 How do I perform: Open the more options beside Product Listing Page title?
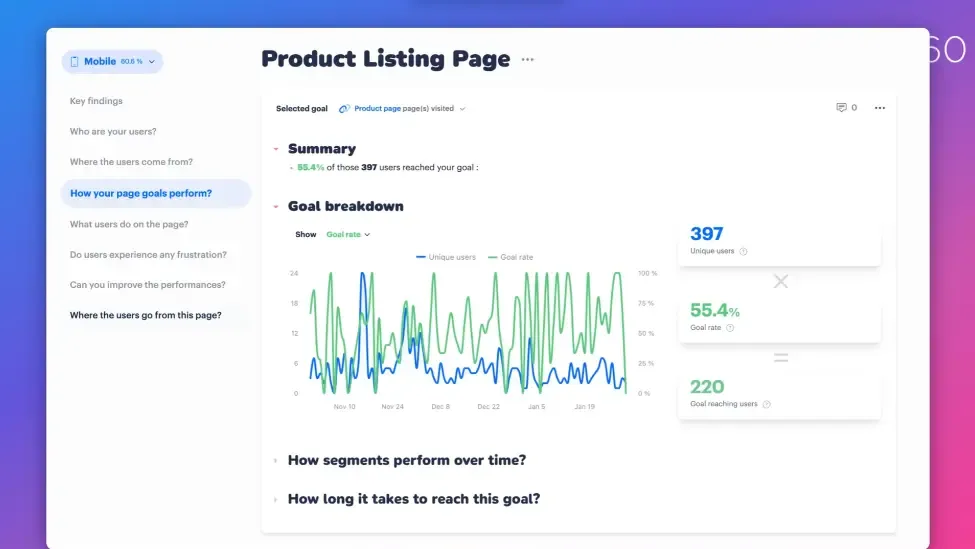pyautogui.click(x=527, y=60)
